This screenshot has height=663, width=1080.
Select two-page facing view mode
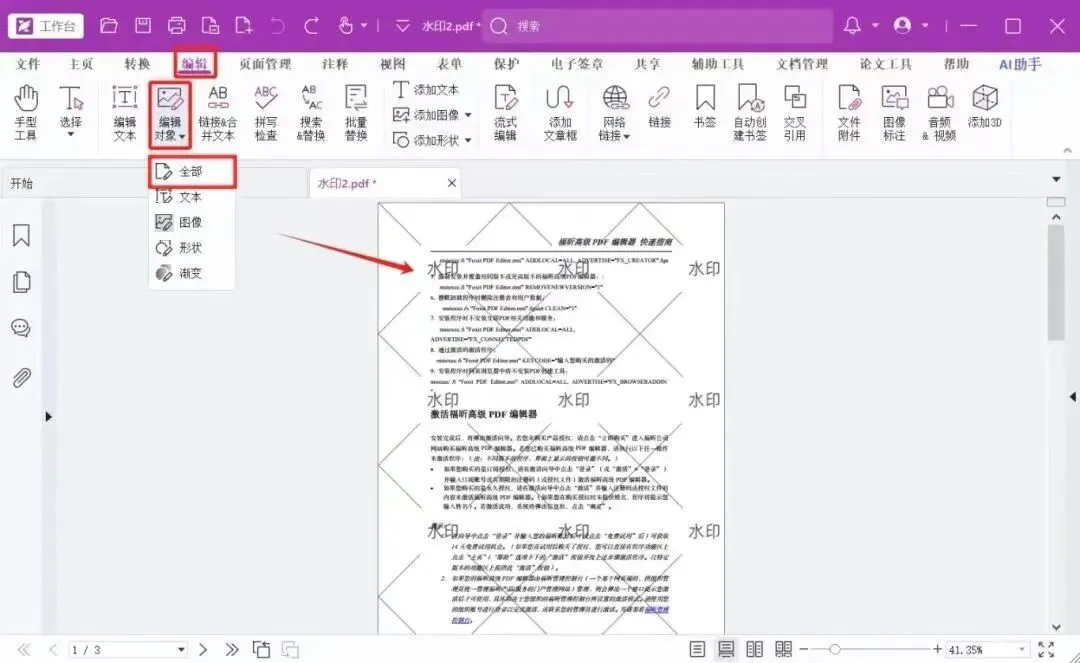coord(755,649)
